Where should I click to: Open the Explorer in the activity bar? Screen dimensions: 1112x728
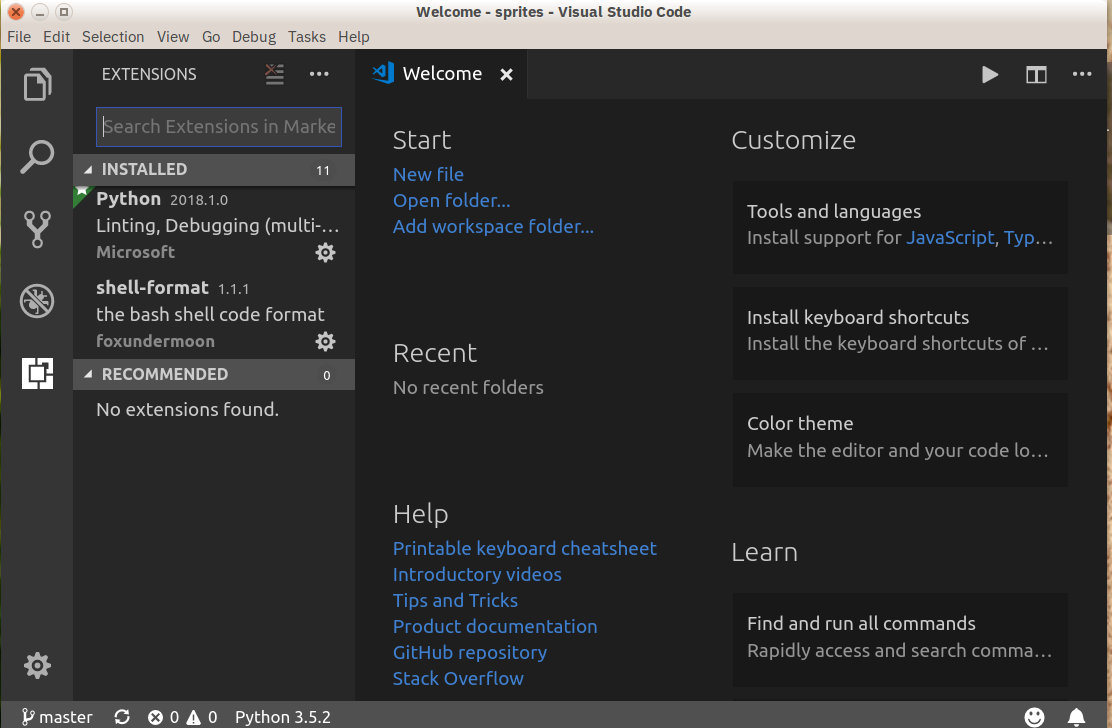click(x=37, y=84)
